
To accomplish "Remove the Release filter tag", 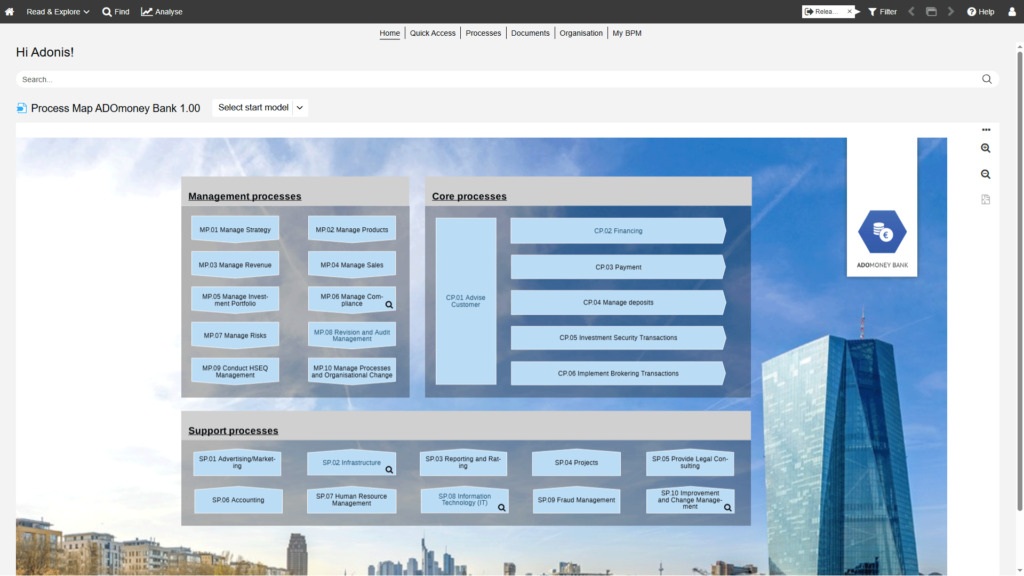I will [x=849, y=12].
